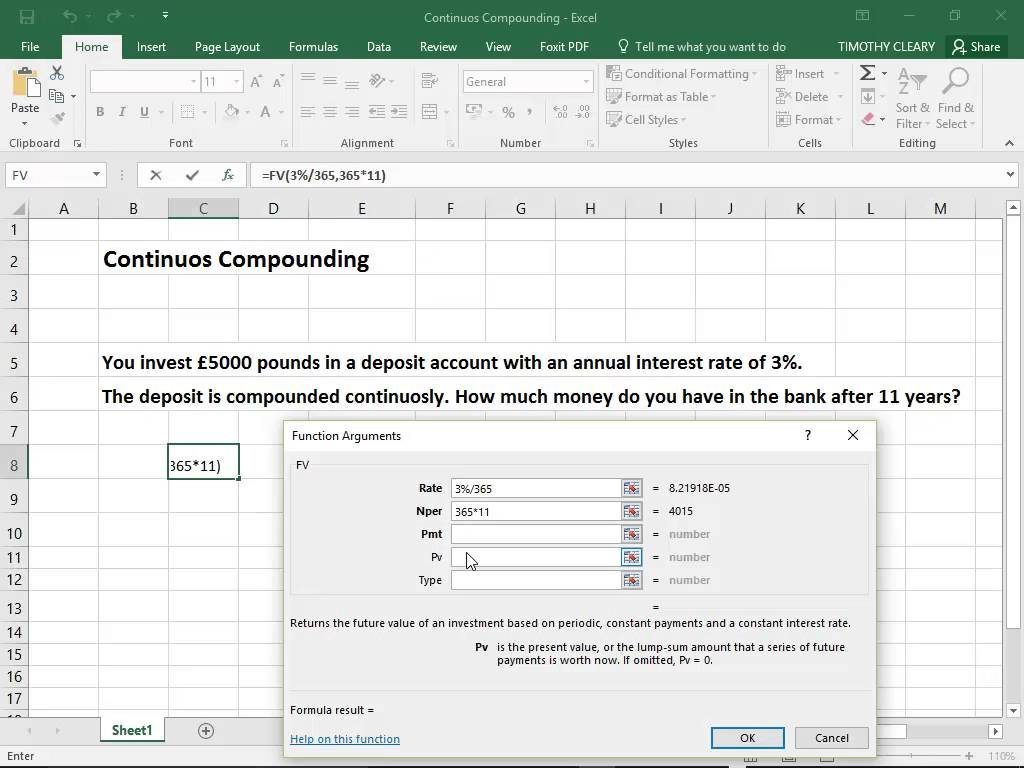Expand the General number format dropdown
The height and width of the screenshot is (768, 1024).
586,82
